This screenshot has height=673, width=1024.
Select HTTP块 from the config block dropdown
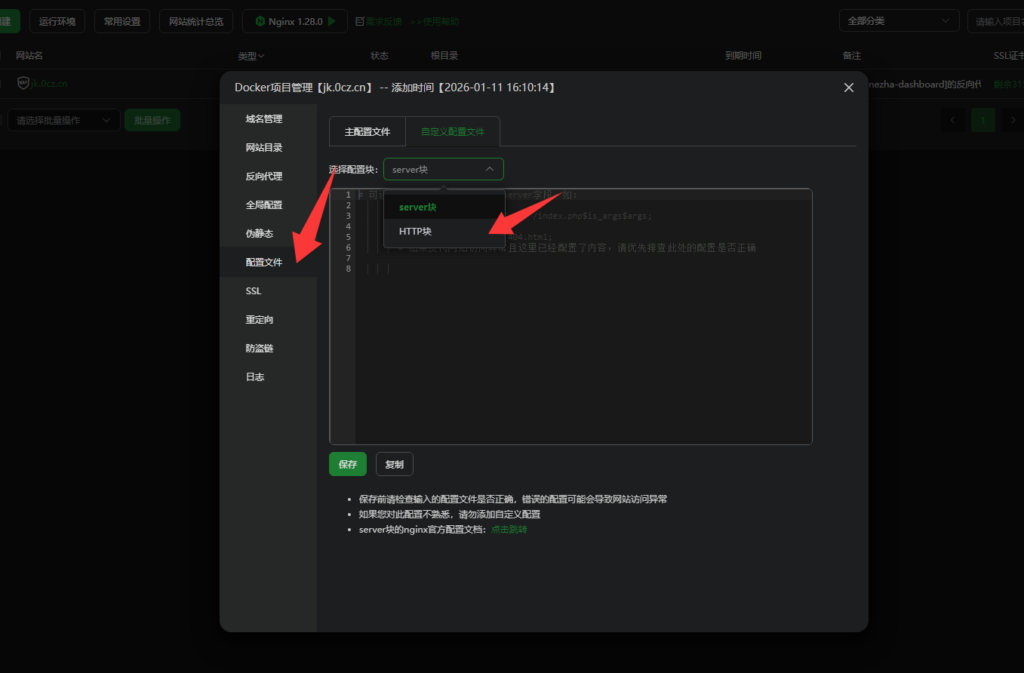click(x=414, y=230)
